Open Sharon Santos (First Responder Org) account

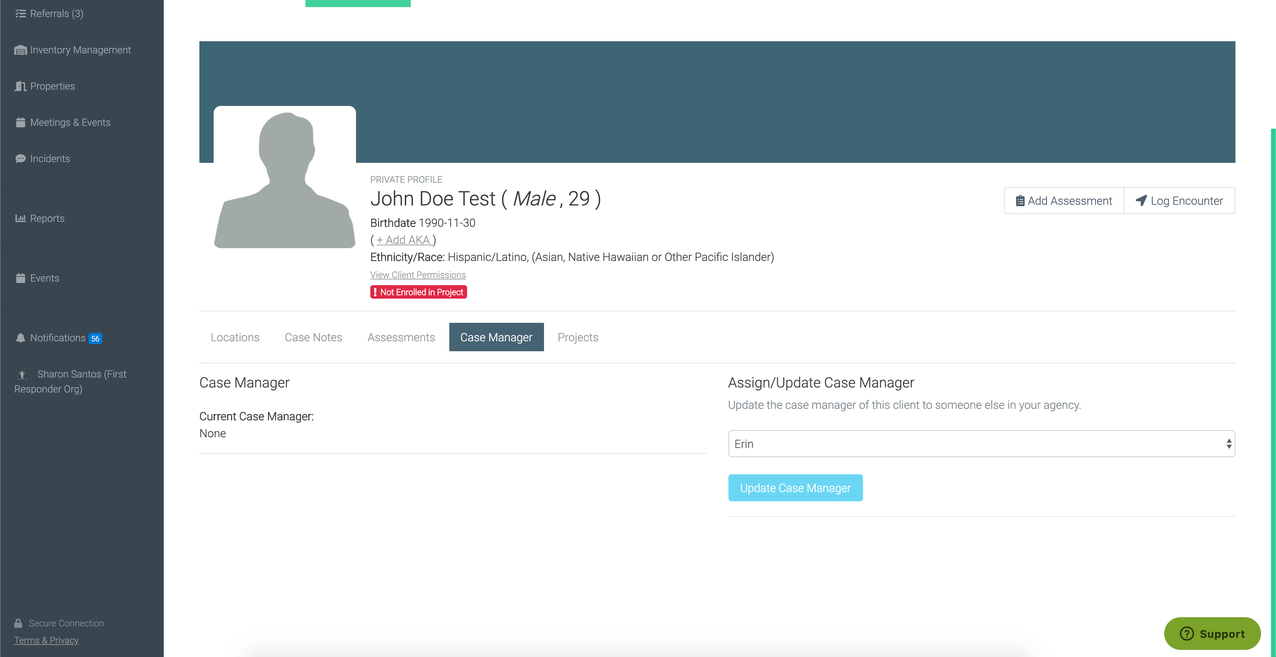pos(70,381)
